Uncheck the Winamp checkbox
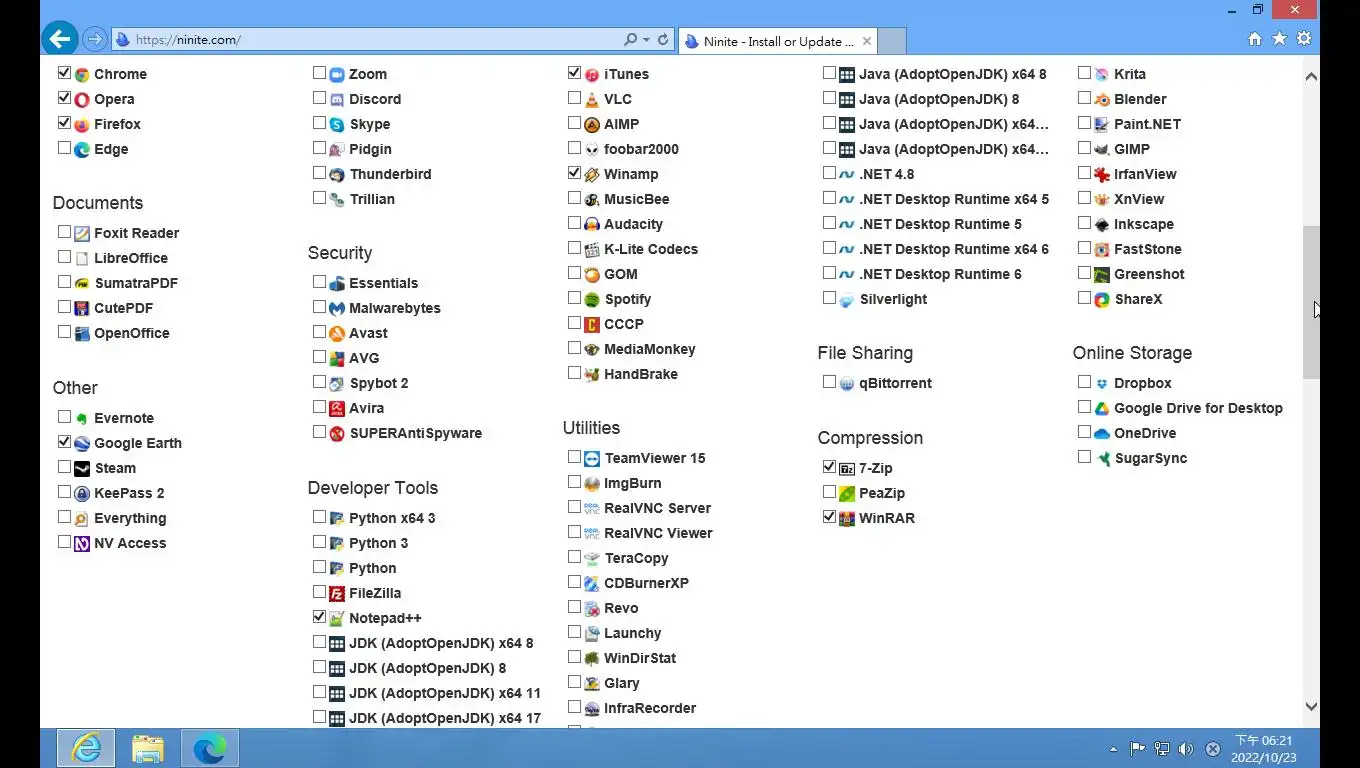 click(574, 173)
